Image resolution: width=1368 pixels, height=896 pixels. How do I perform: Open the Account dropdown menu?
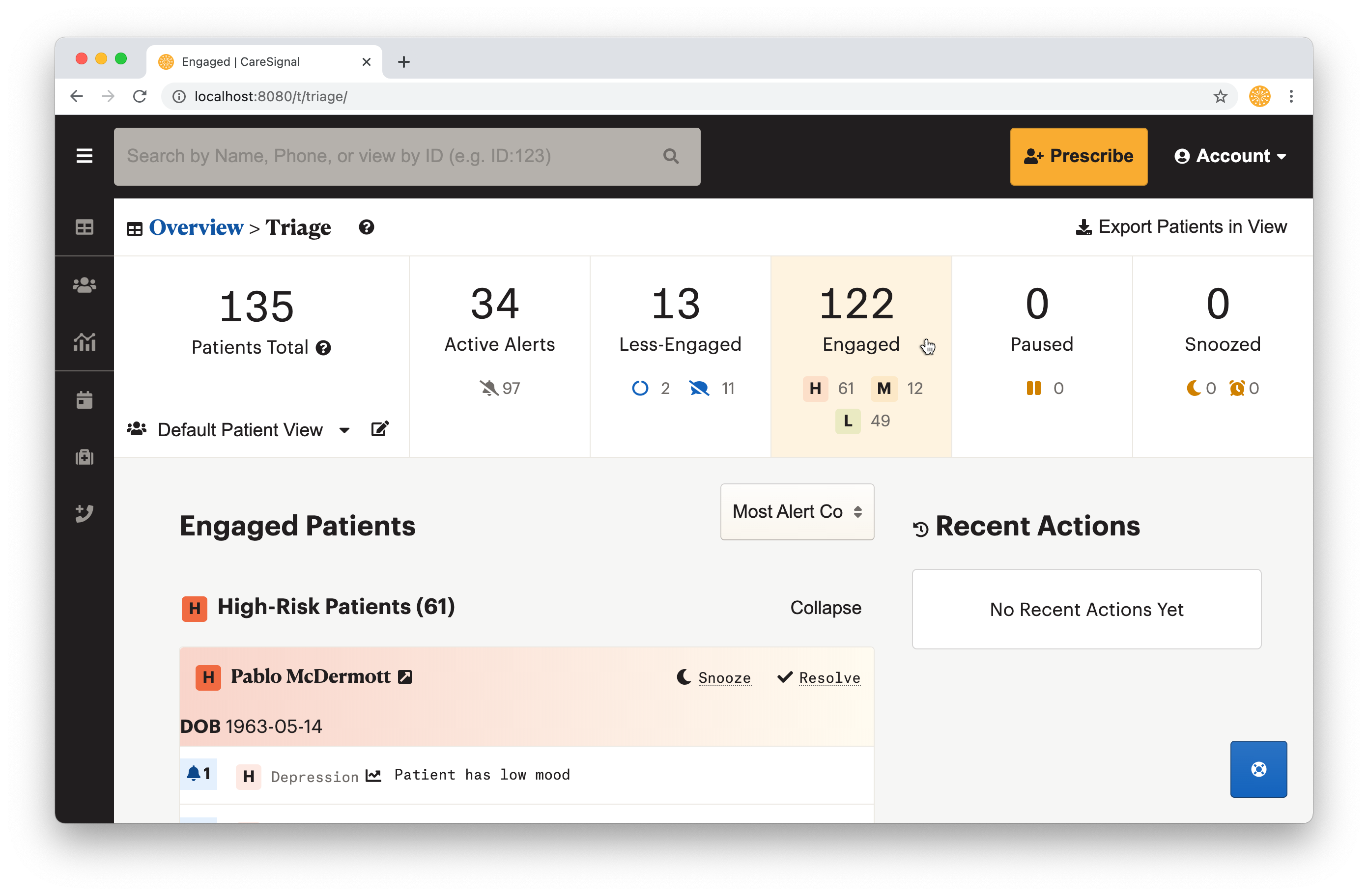1230,156
